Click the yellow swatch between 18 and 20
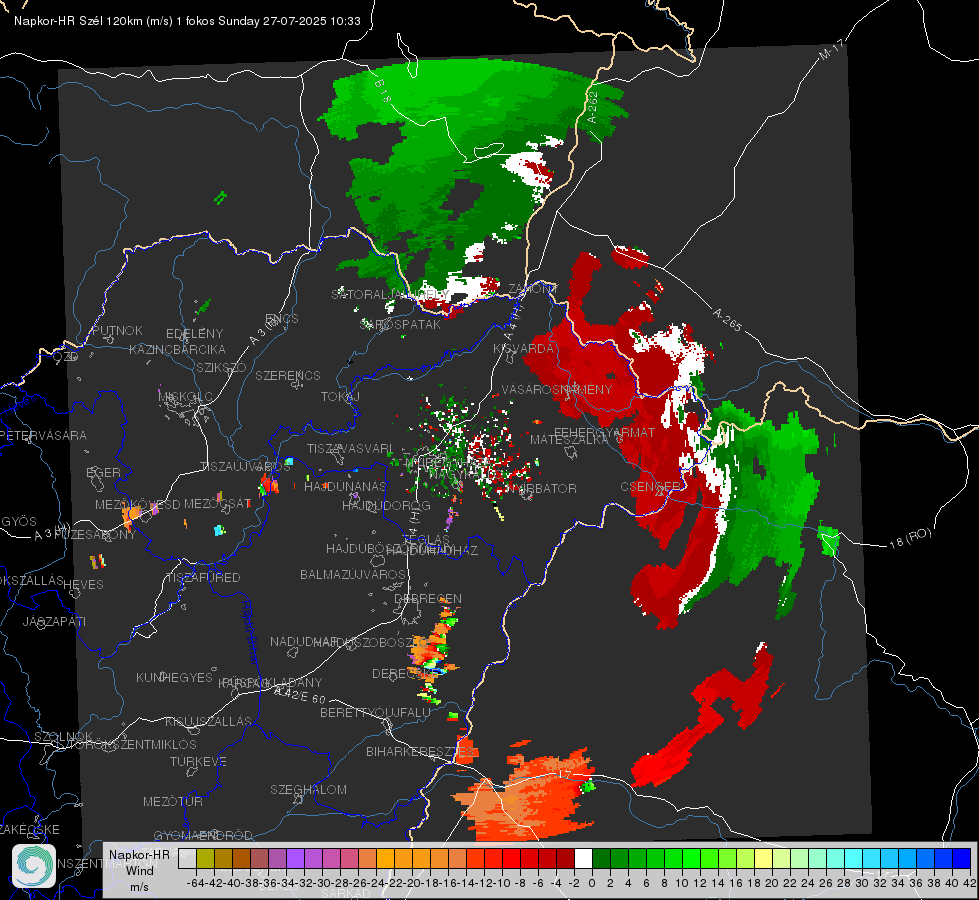 763,859
